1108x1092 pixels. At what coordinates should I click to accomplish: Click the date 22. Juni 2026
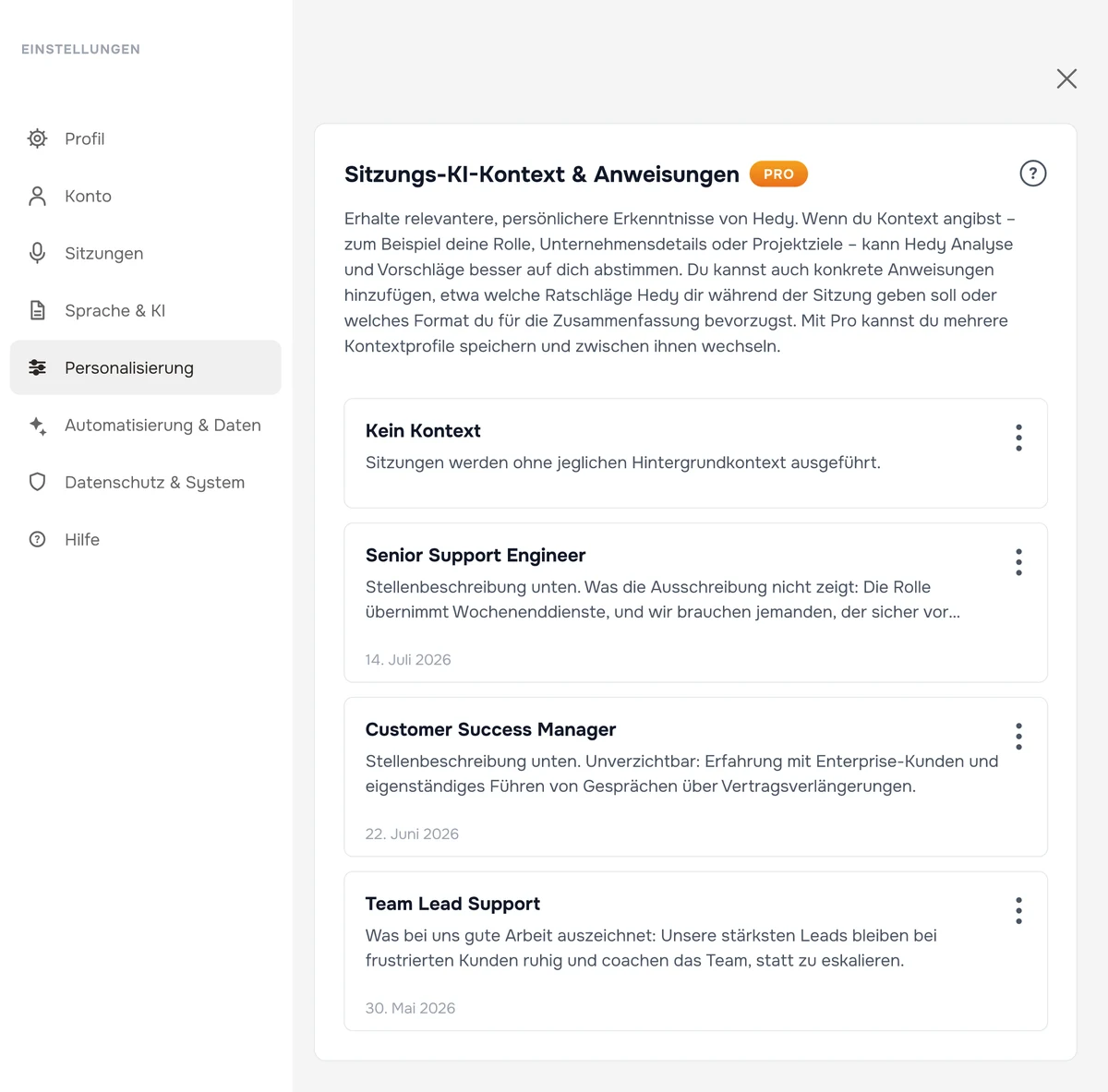[x=412, y=834]
